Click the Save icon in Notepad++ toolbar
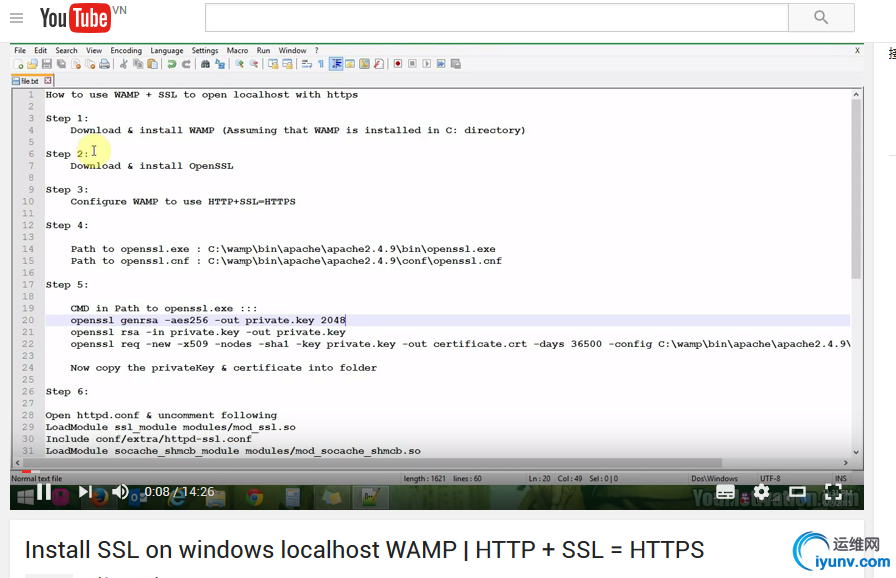This screenshot has height=578, width=896. pos(47,64)
